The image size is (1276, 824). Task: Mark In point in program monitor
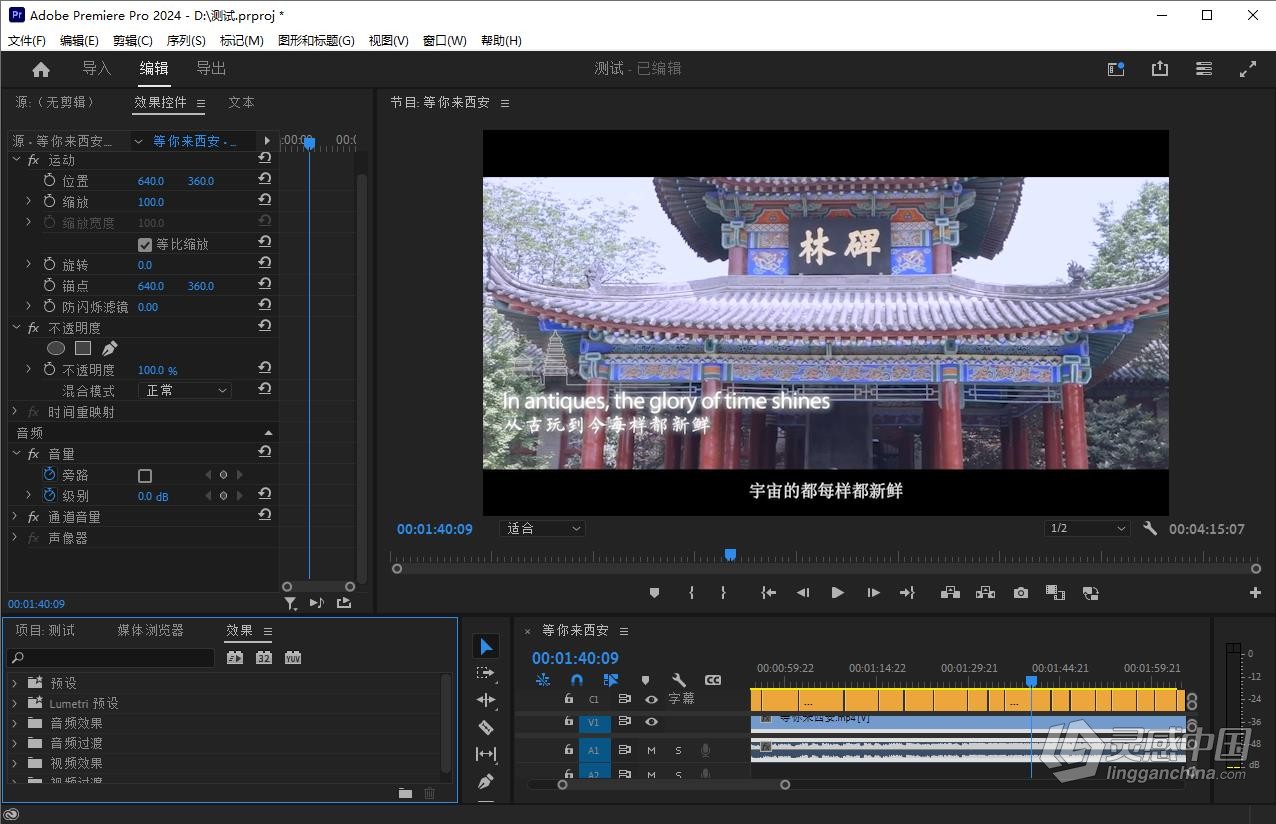tap(691, 593)
